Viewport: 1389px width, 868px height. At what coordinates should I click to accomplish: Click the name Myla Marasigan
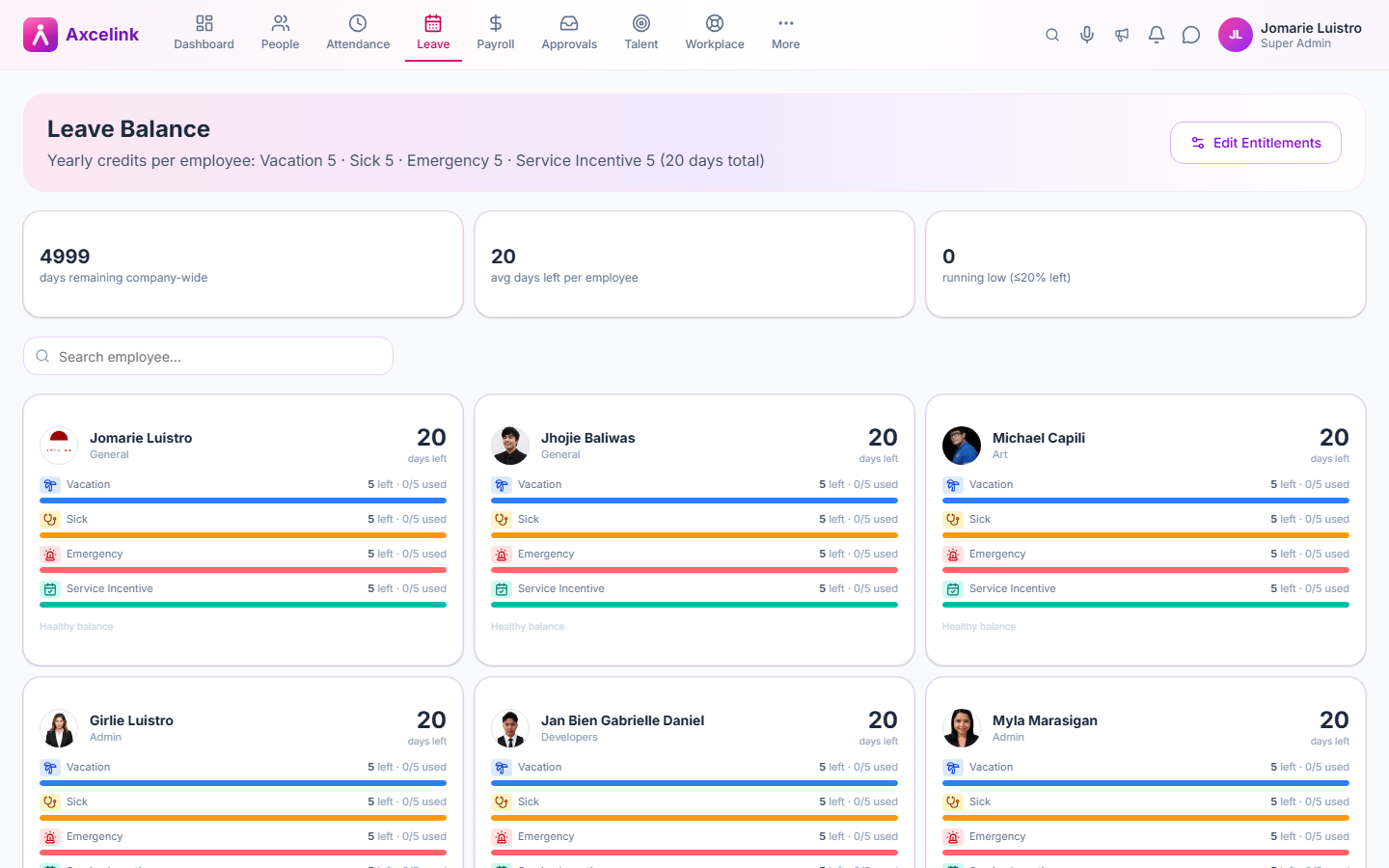tap(1045, 720)
